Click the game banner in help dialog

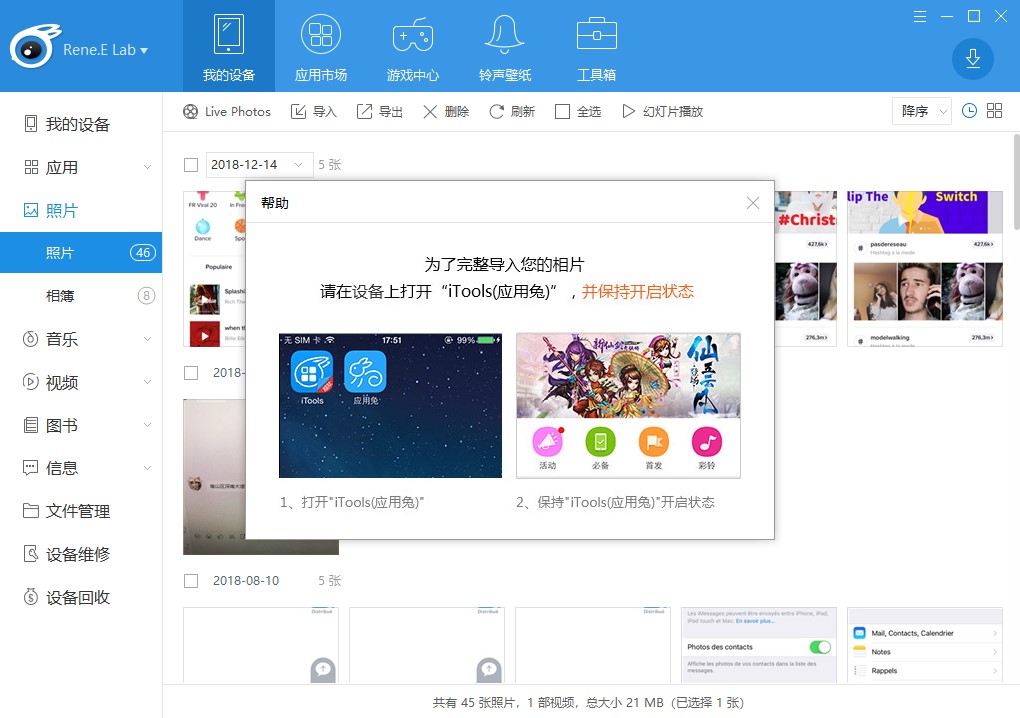coord(628,376)
